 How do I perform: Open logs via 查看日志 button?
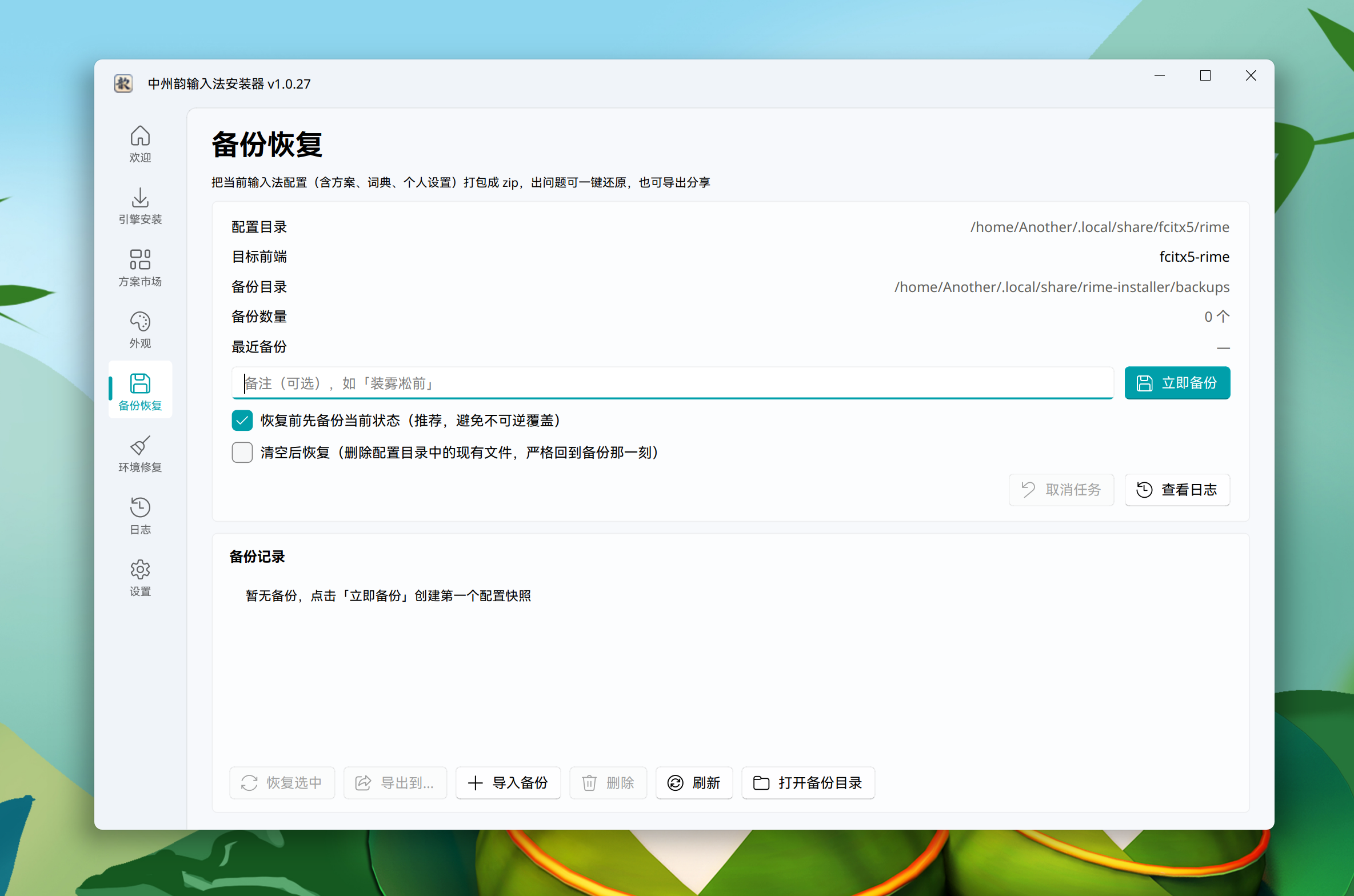[1177, 490]
